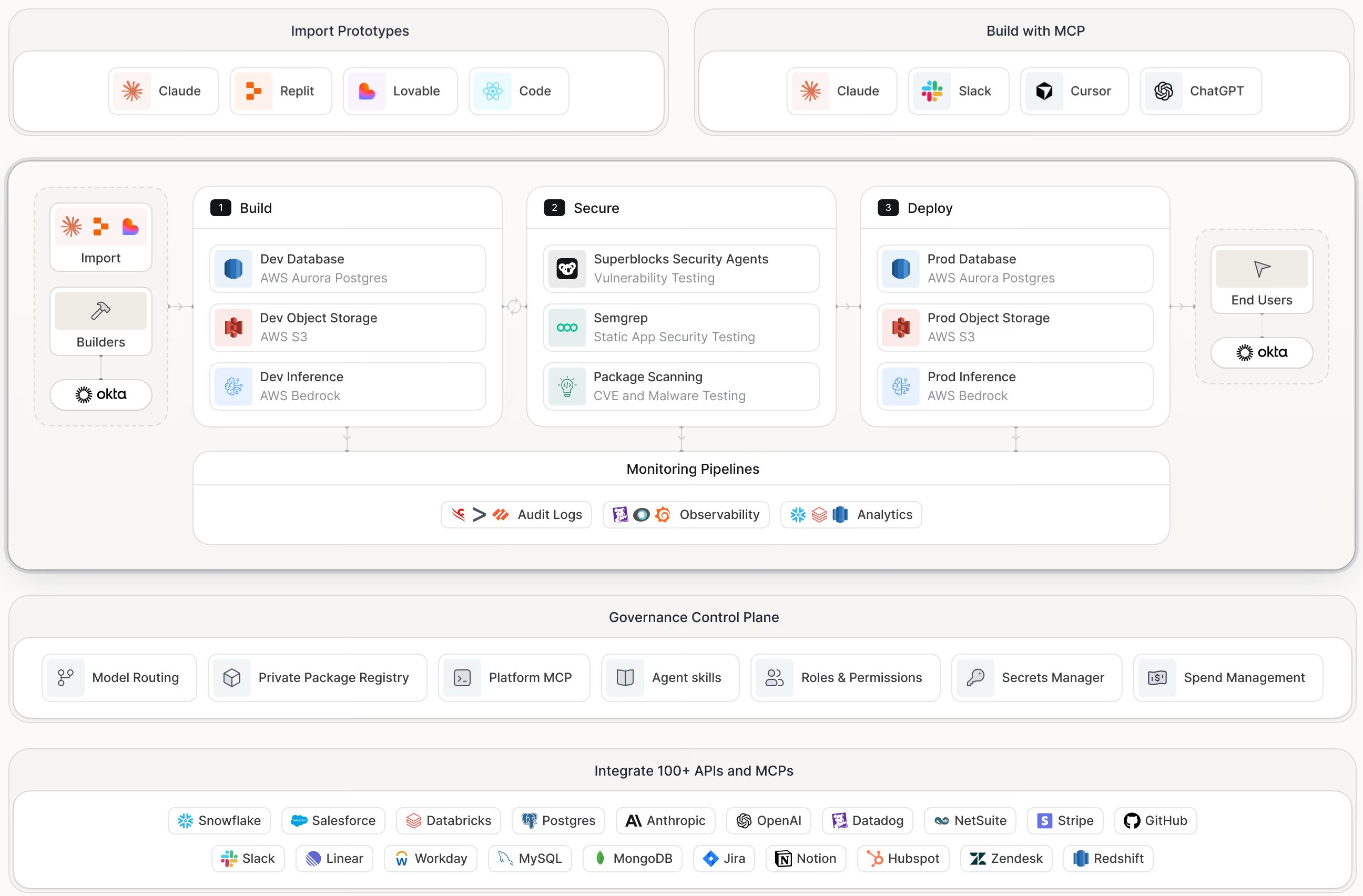
Task: Choose the OpenAI integration chip
Action: (769, 821)
